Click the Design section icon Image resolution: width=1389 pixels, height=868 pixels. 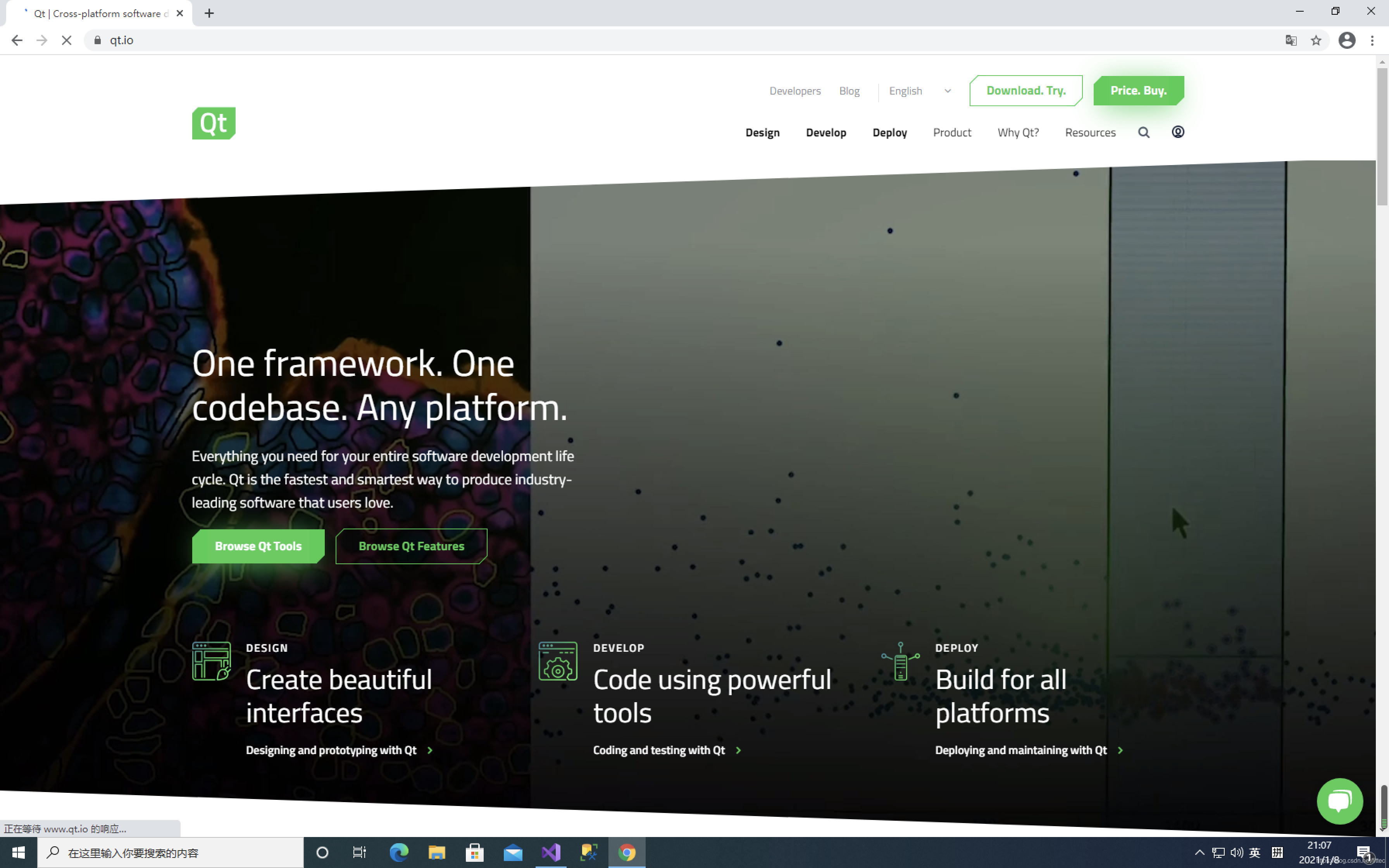[211, 661]
